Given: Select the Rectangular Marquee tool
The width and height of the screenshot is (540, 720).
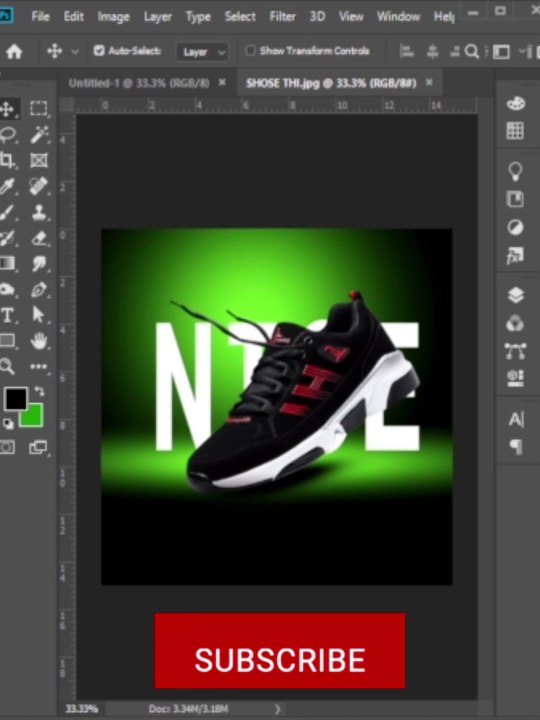Looking at the screenshot, I should (x=39, y=108).
